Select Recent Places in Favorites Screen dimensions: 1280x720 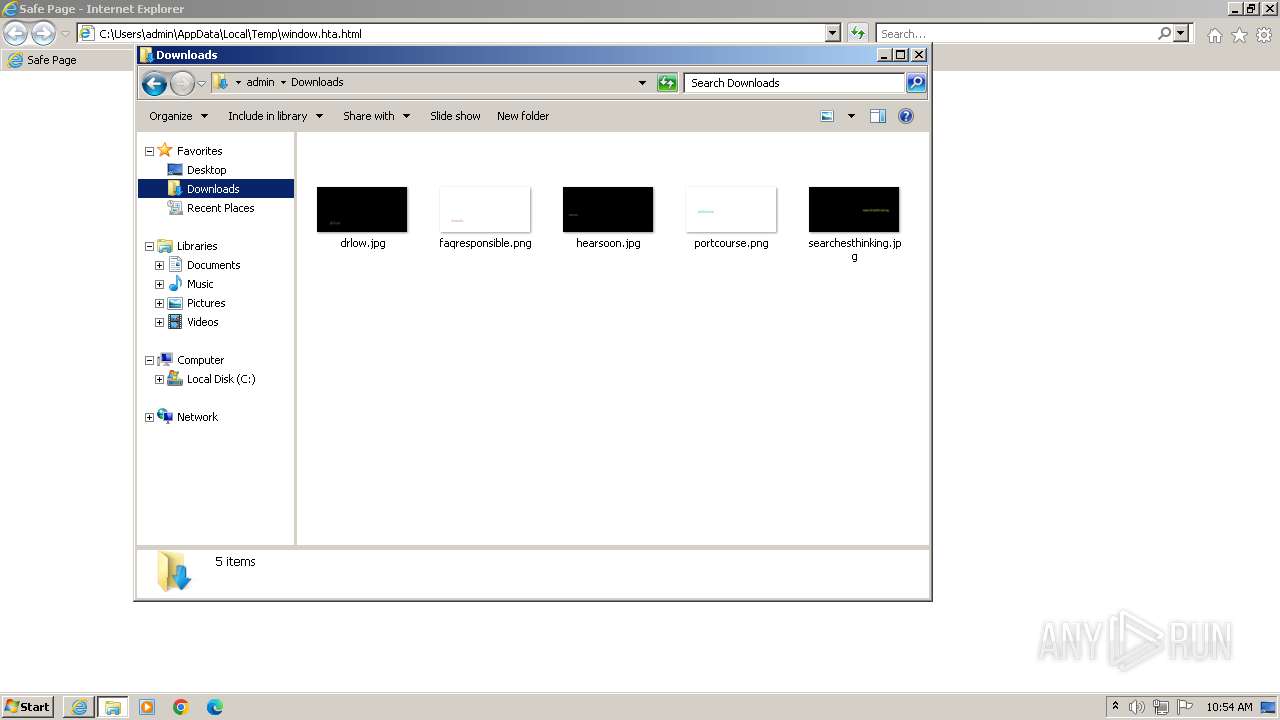tap(220, 208)
